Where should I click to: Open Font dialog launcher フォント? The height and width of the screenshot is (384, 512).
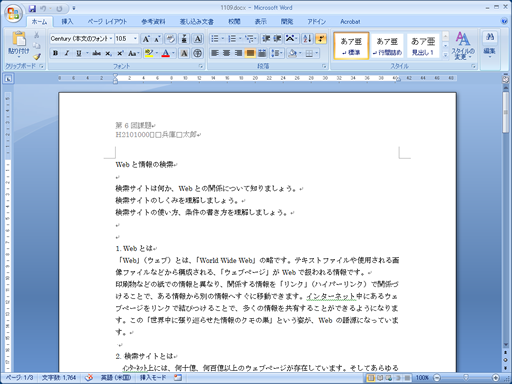201,66
